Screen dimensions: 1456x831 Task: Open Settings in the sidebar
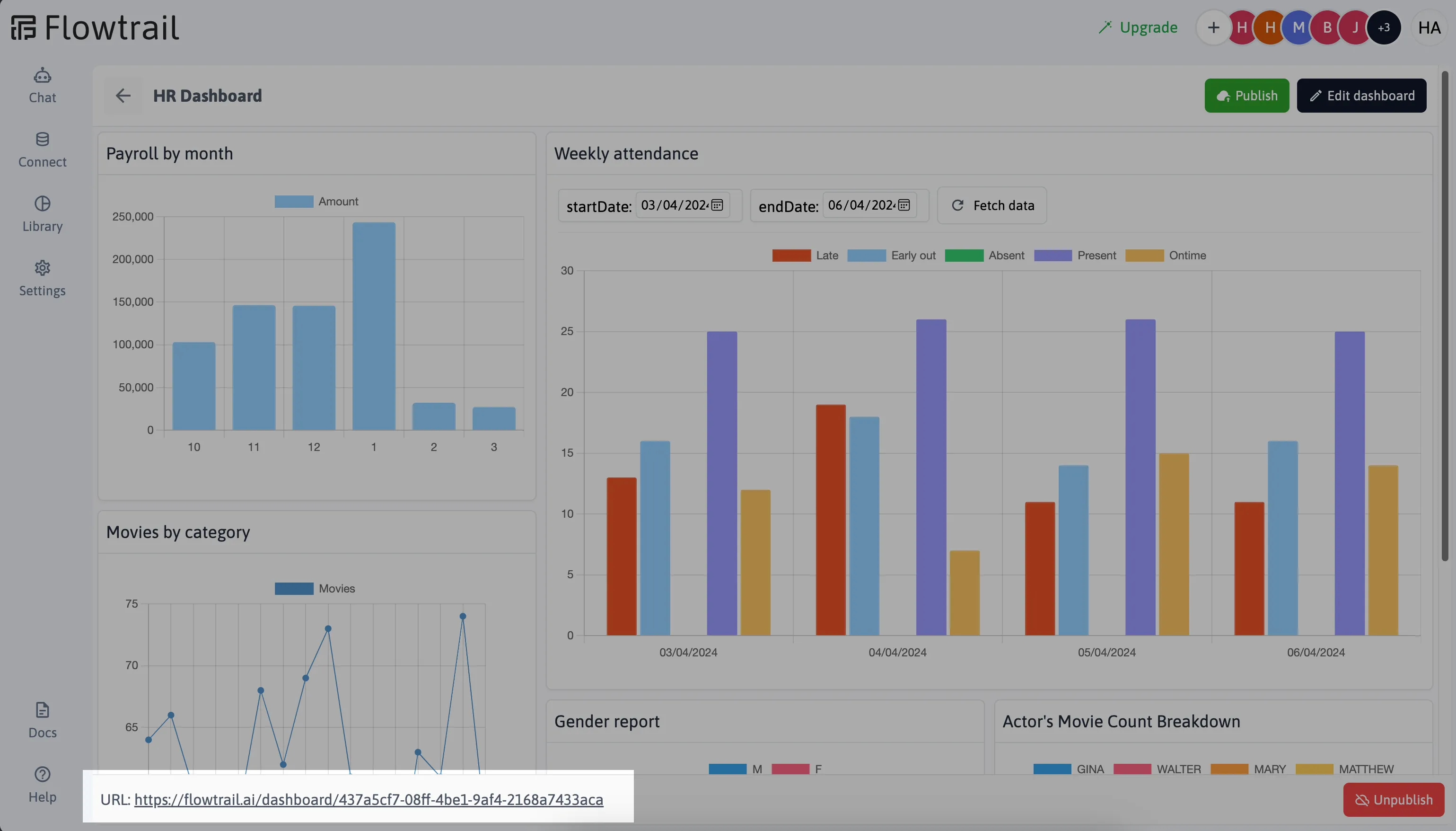click(x=42, y=279)
